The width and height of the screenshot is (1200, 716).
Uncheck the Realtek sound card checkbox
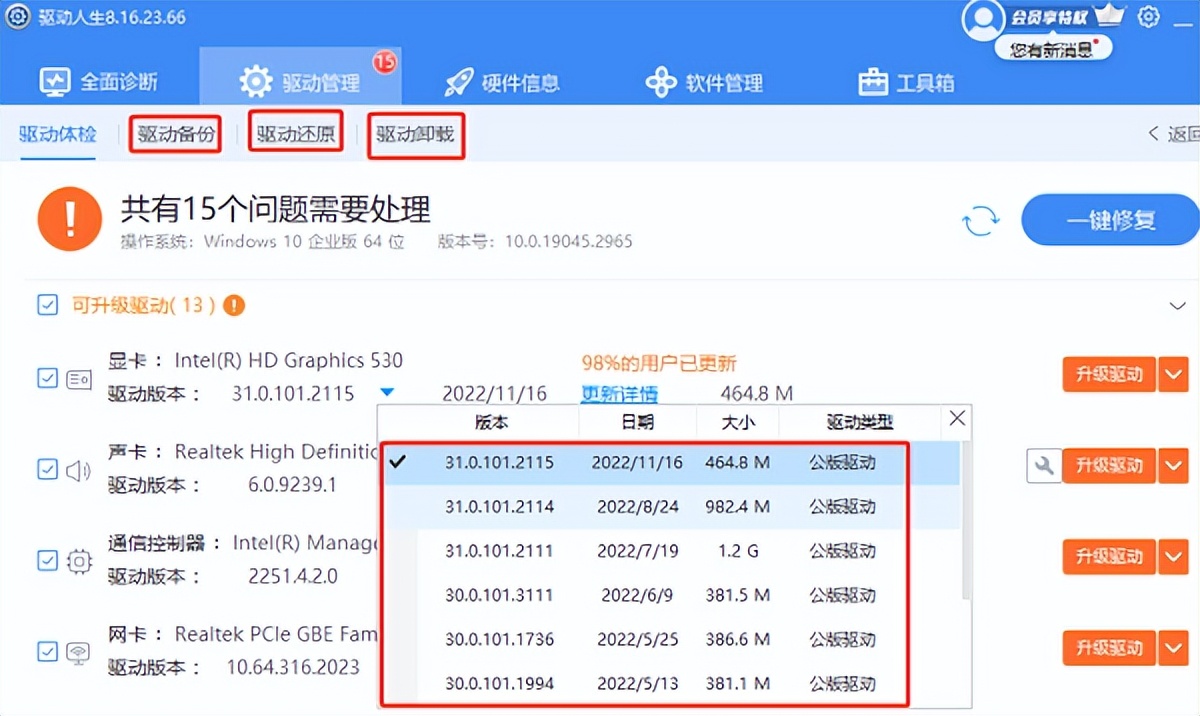click(x=47, y=469)
